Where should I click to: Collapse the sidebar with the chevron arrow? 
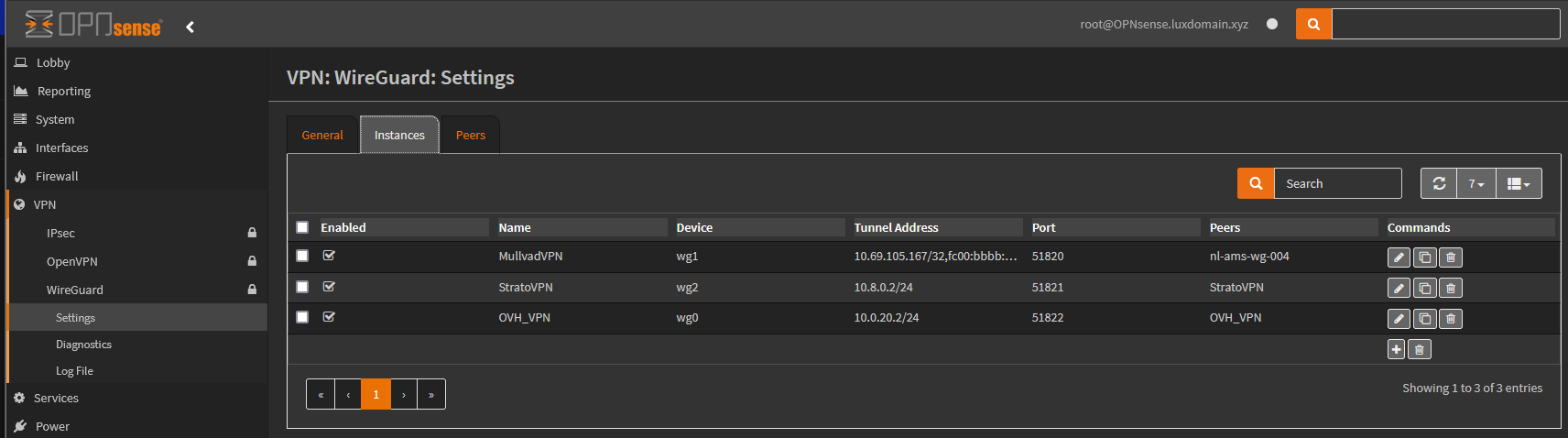[191, 27]
